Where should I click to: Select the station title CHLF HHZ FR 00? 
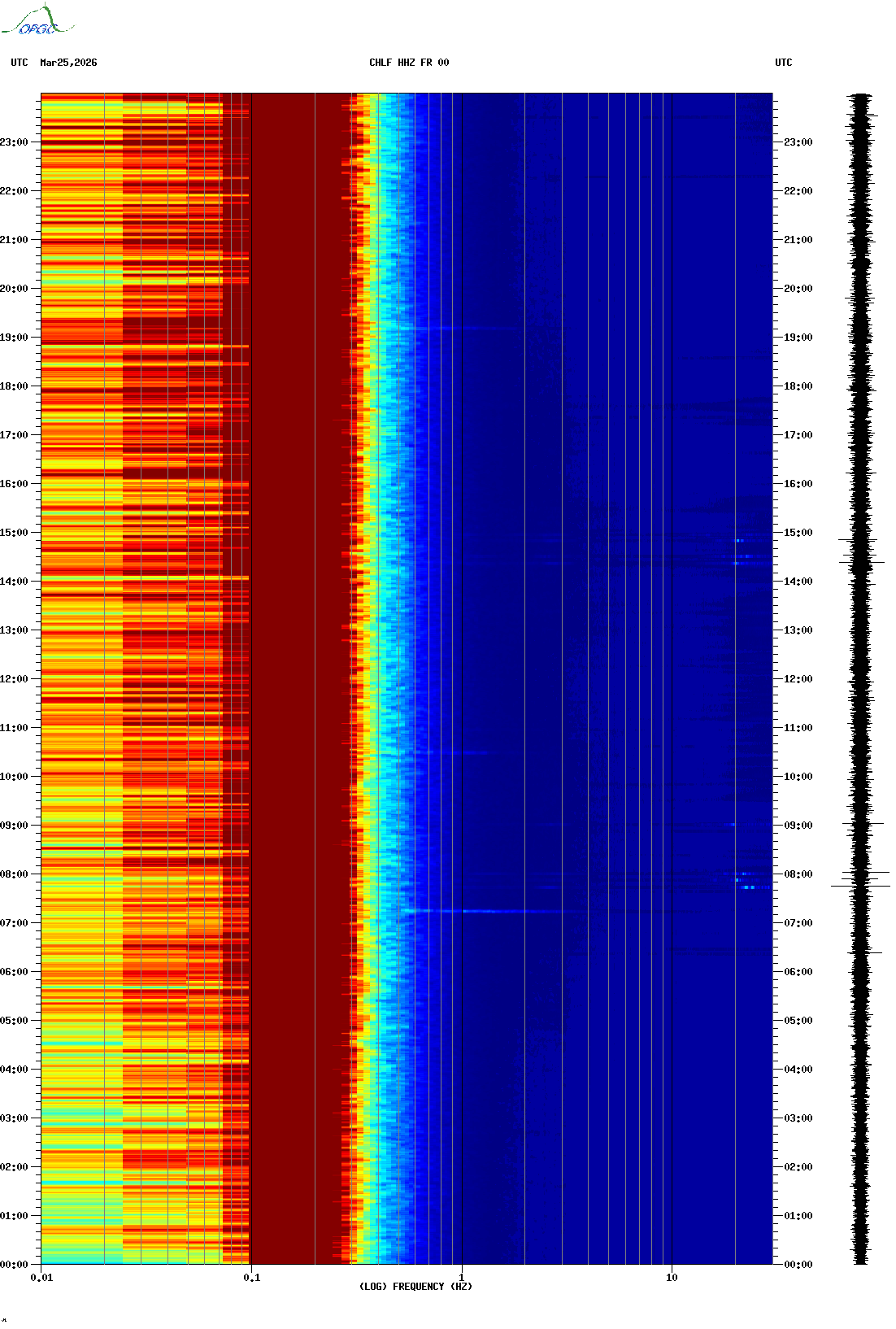pos(408,63)
